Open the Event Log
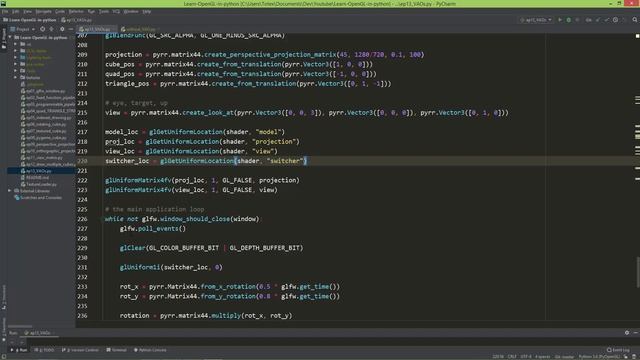The height and width of the screenshot is (360, 640). click(x=618, y=350)
